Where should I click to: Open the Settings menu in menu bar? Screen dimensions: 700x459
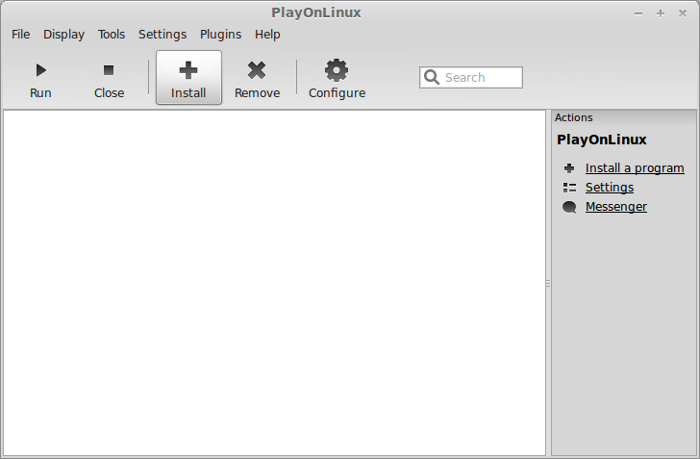(x=162, y=34)
